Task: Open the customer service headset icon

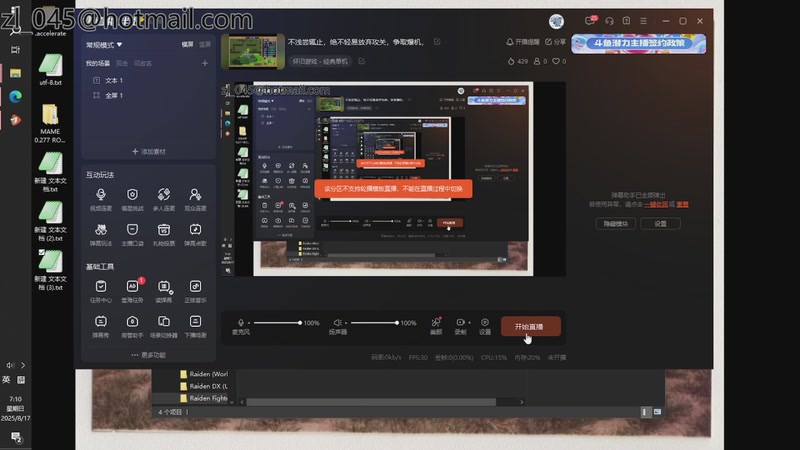Action: click(609, 21)
